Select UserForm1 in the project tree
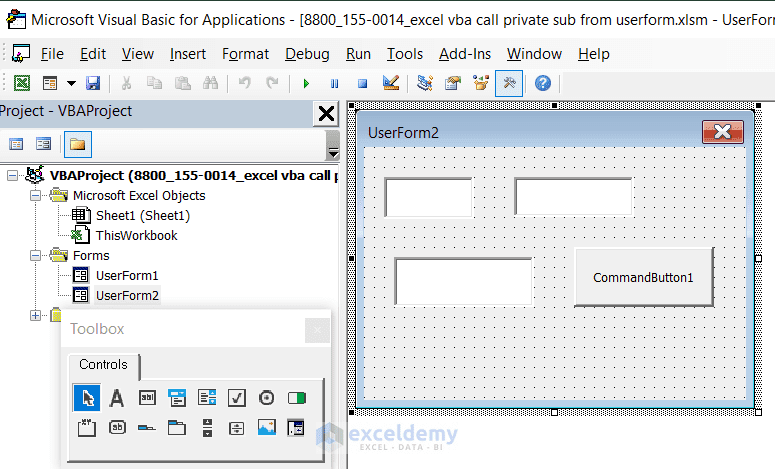 [127, 275]
